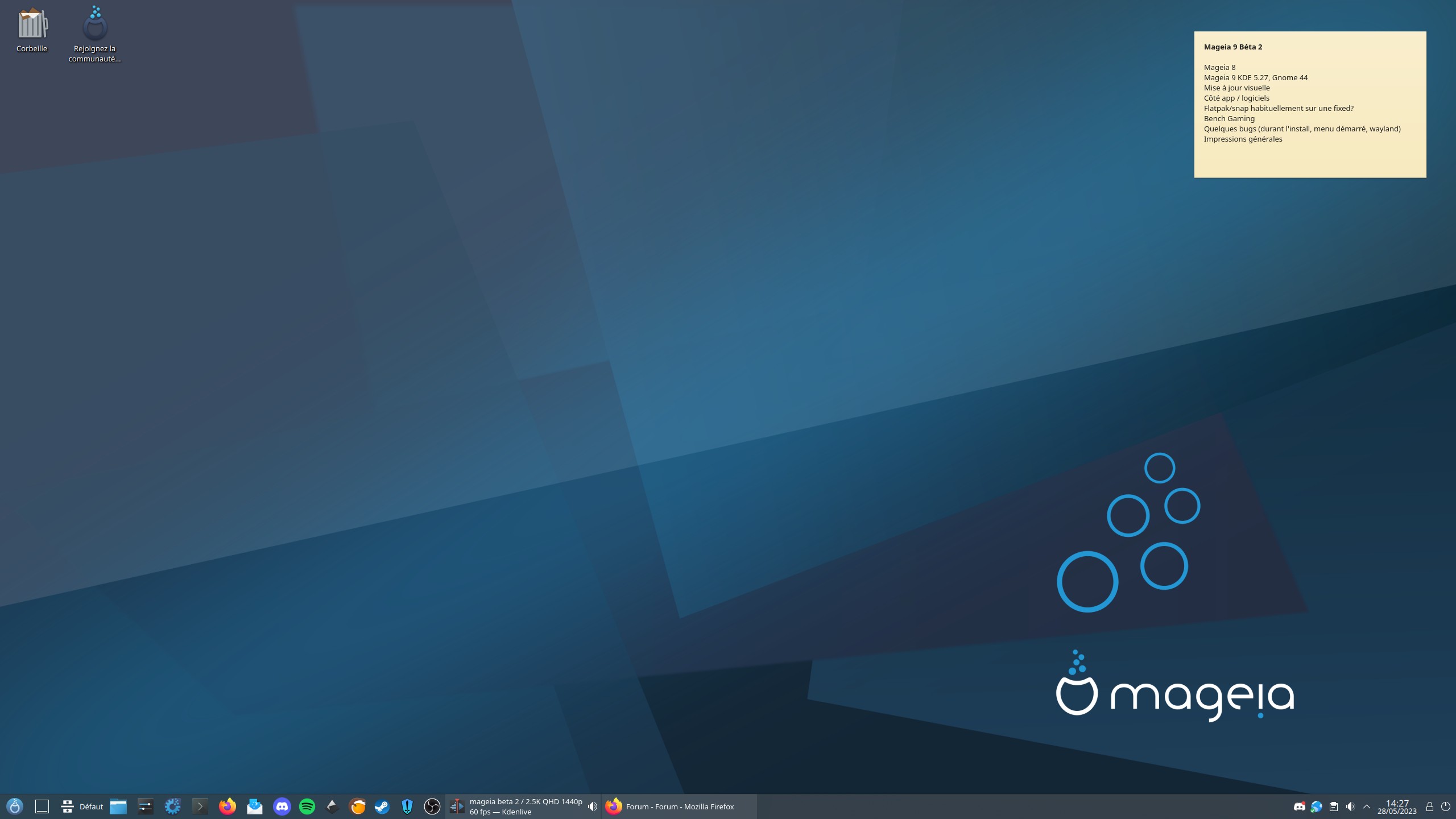
Task: Open the clipboard tray icon
Action: click(x=1334, y=806)
